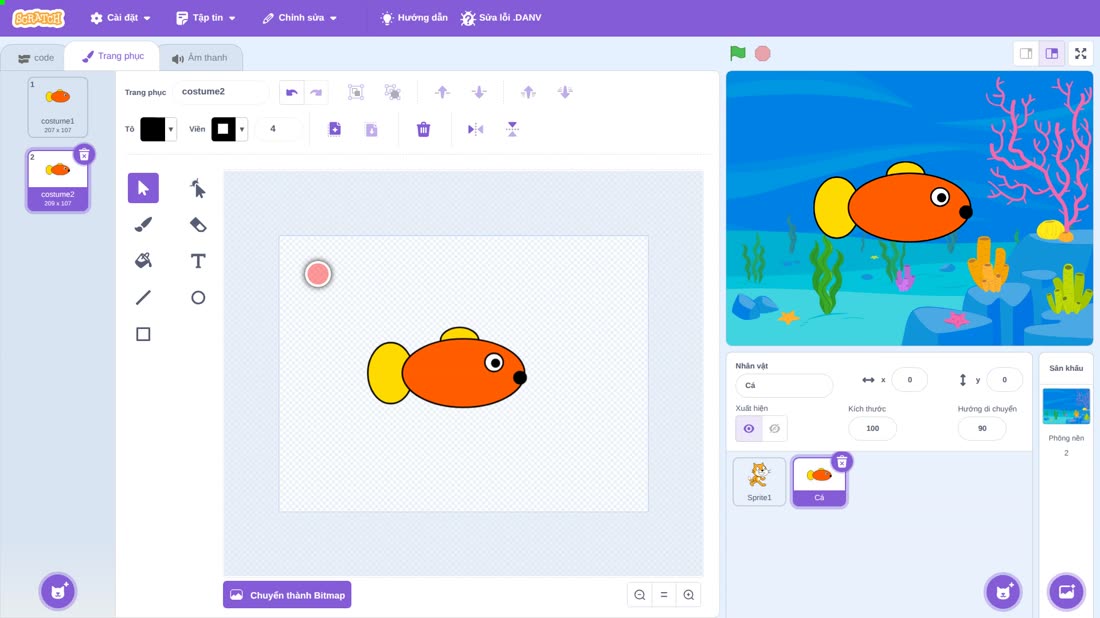Pick the Brush tool
The width and height of the screenshot is (1100, 618).
[x=143, y=224]
